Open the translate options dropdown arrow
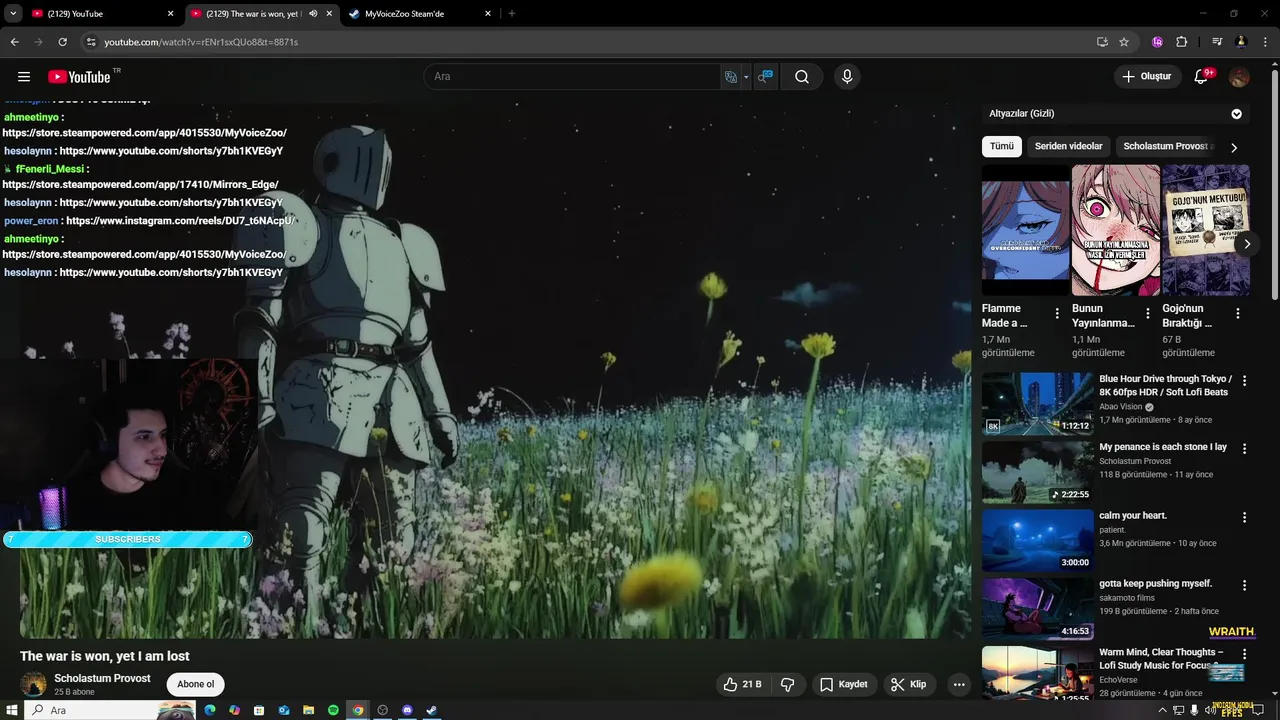 [x=746, y=77]
